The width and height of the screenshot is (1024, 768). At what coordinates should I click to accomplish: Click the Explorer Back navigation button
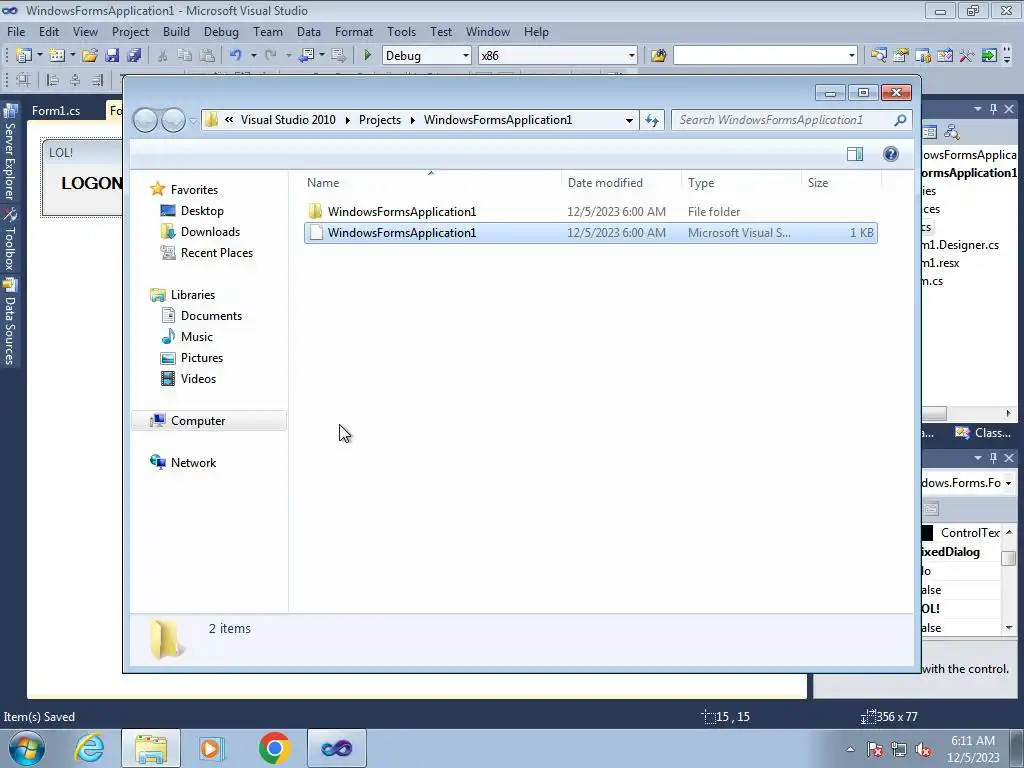[x=145, y=120]
